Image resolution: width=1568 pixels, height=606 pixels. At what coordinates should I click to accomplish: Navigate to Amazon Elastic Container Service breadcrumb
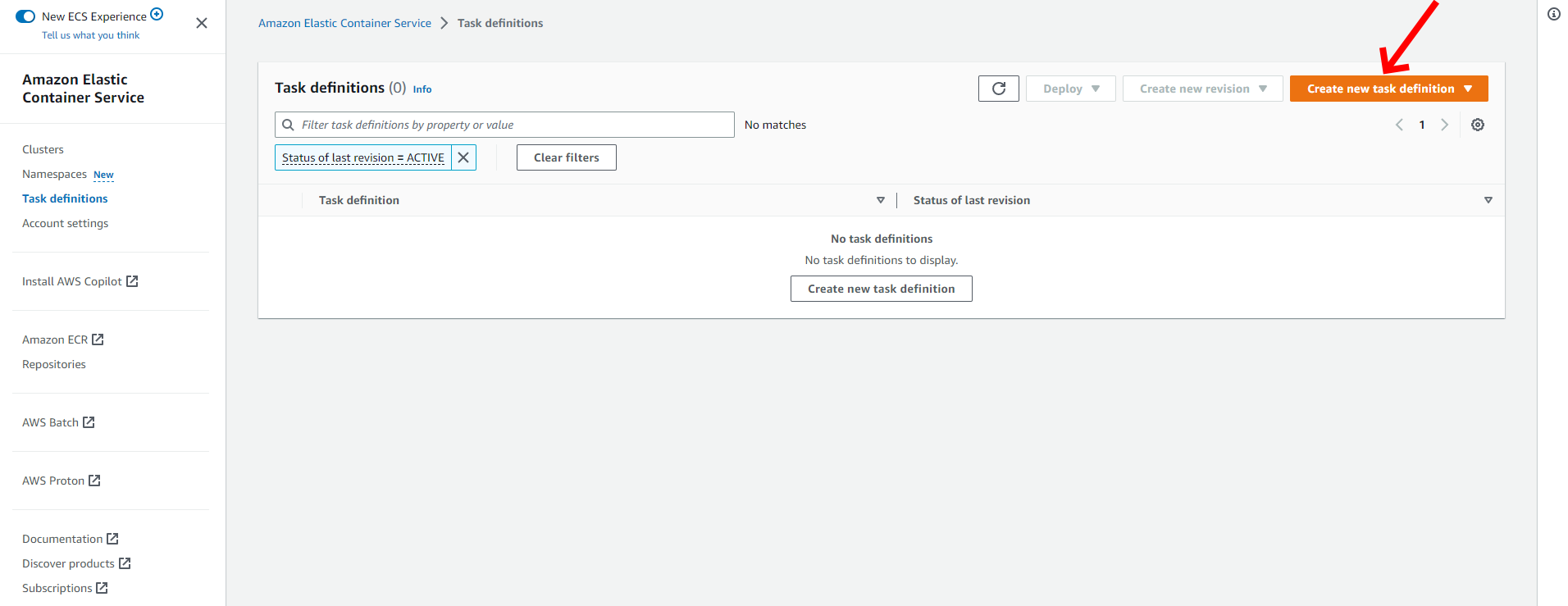coord(344,23)
